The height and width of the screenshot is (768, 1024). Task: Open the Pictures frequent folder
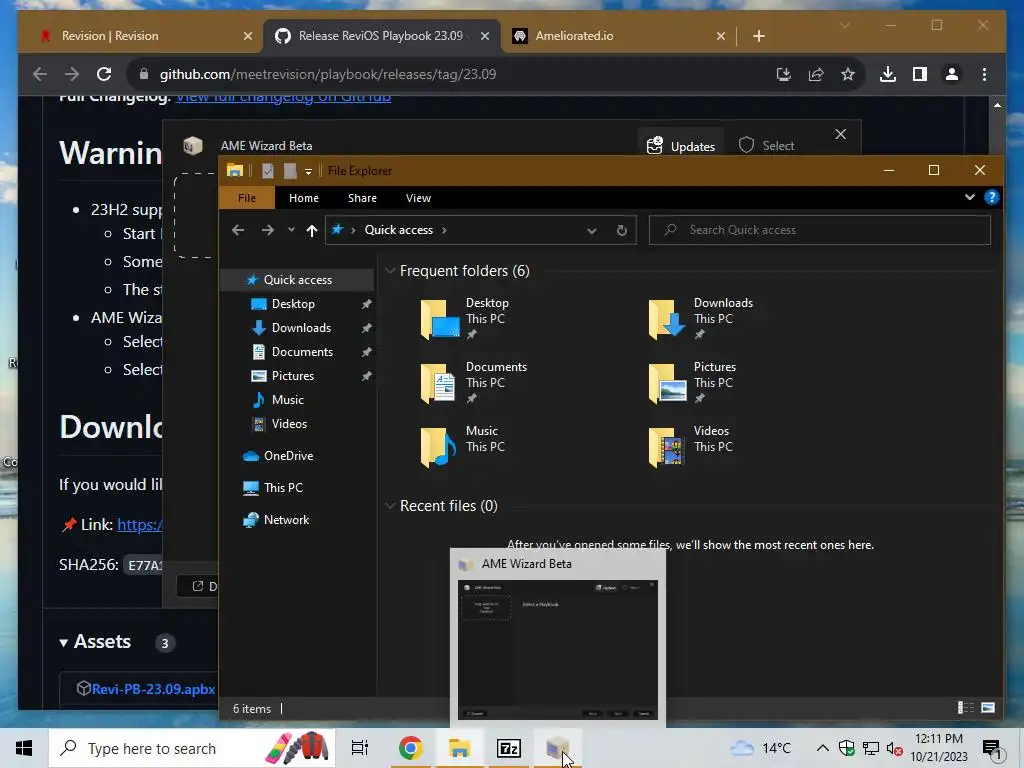[692, 383]
